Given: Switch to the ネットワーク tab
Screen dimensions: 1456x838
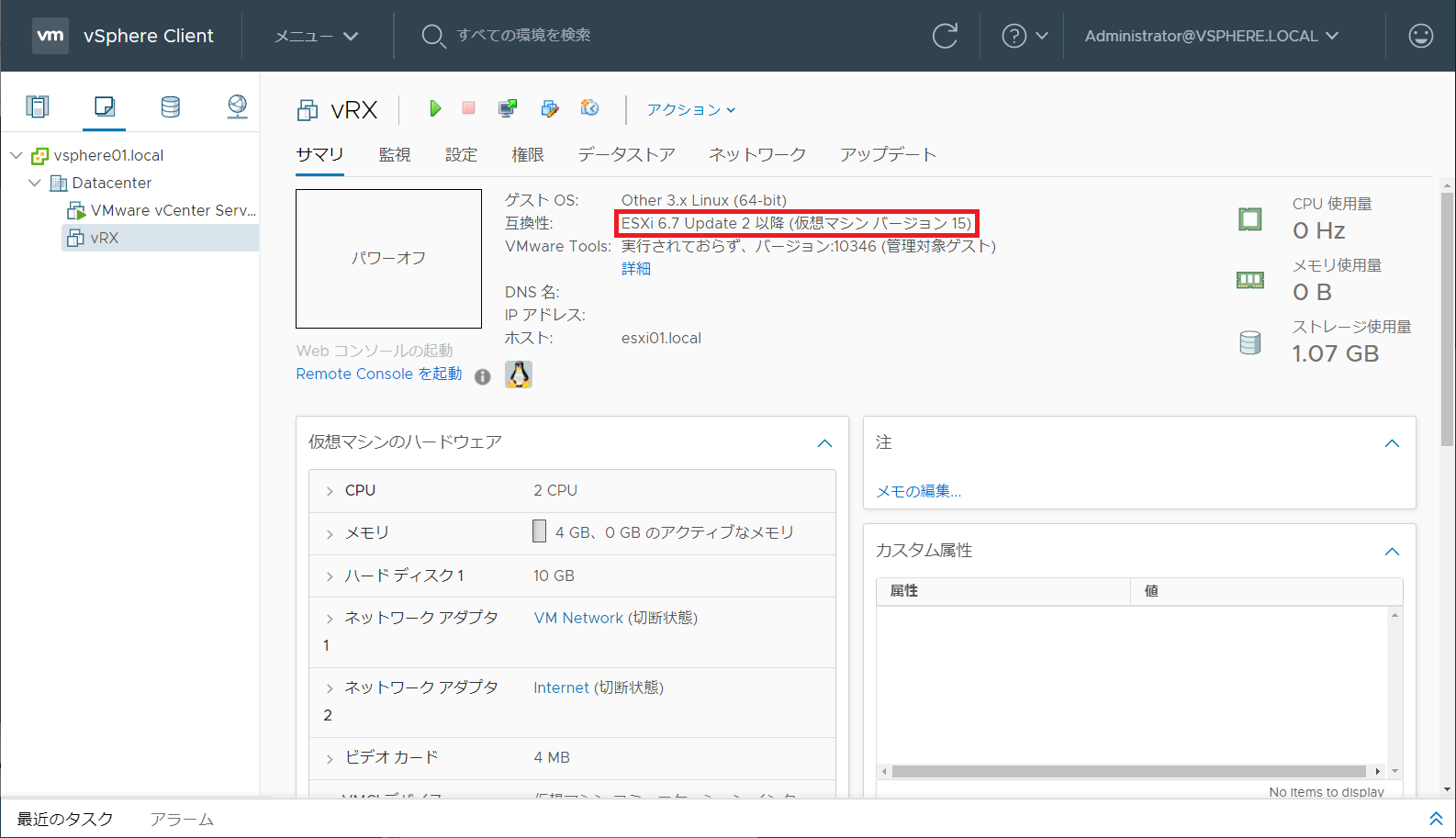Looking at the screenshot, I should (x=757, y=154).
